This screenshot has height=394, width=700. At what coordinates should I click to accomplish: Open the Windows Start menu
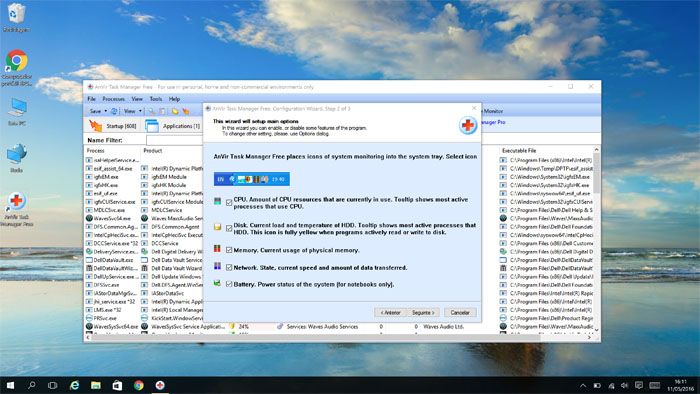10,385
